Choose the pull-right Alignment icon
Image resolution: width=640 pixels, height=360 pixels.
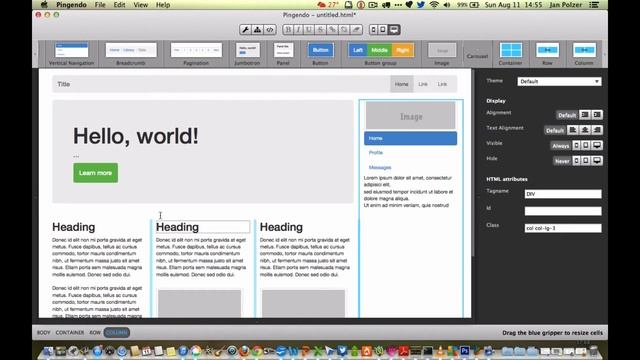click(x=597, y=115)
